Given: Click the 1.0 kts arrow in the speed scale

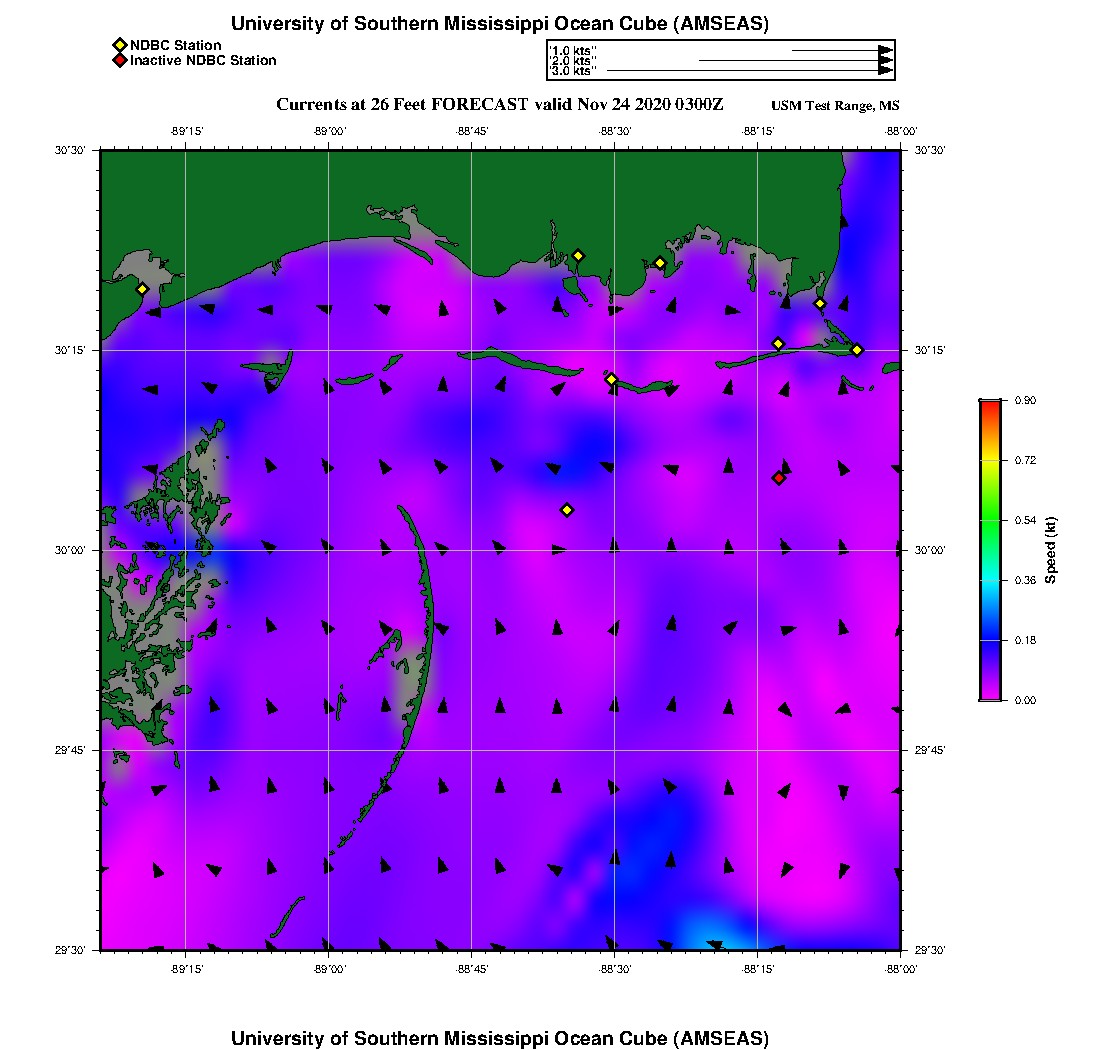Looking at the screenshot, I should point(842,50).
